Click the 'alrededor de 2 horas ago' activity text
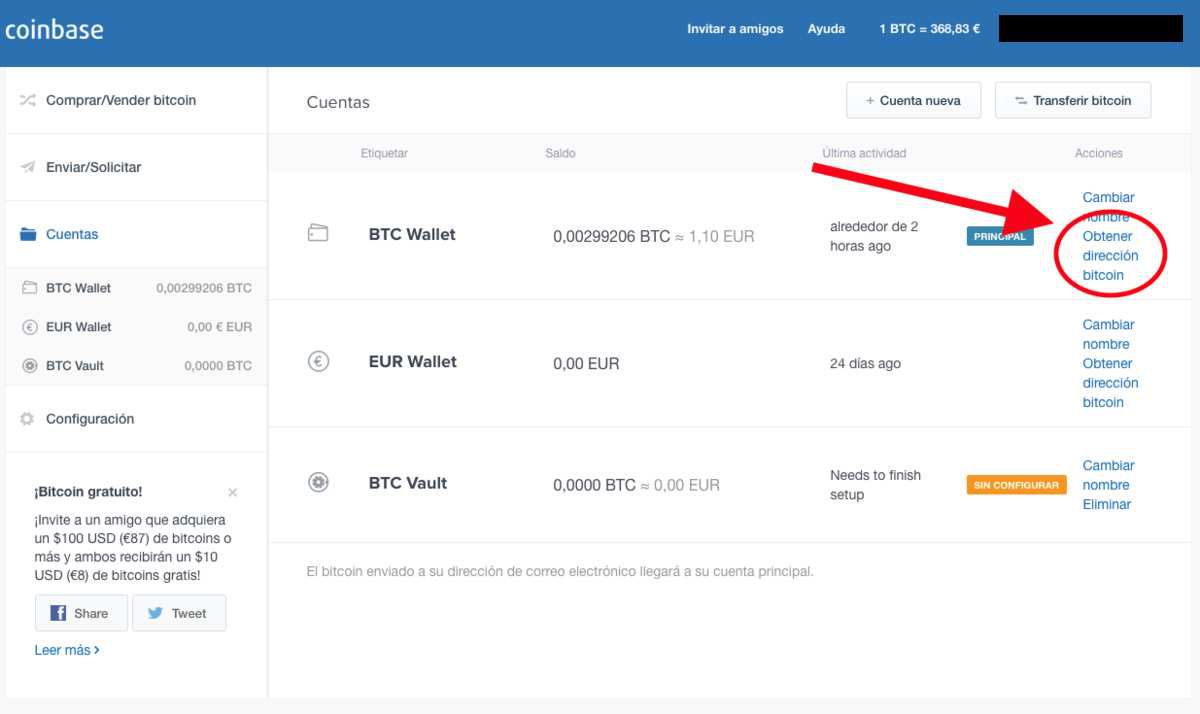Screen dimensions: 1200x714 874,236
